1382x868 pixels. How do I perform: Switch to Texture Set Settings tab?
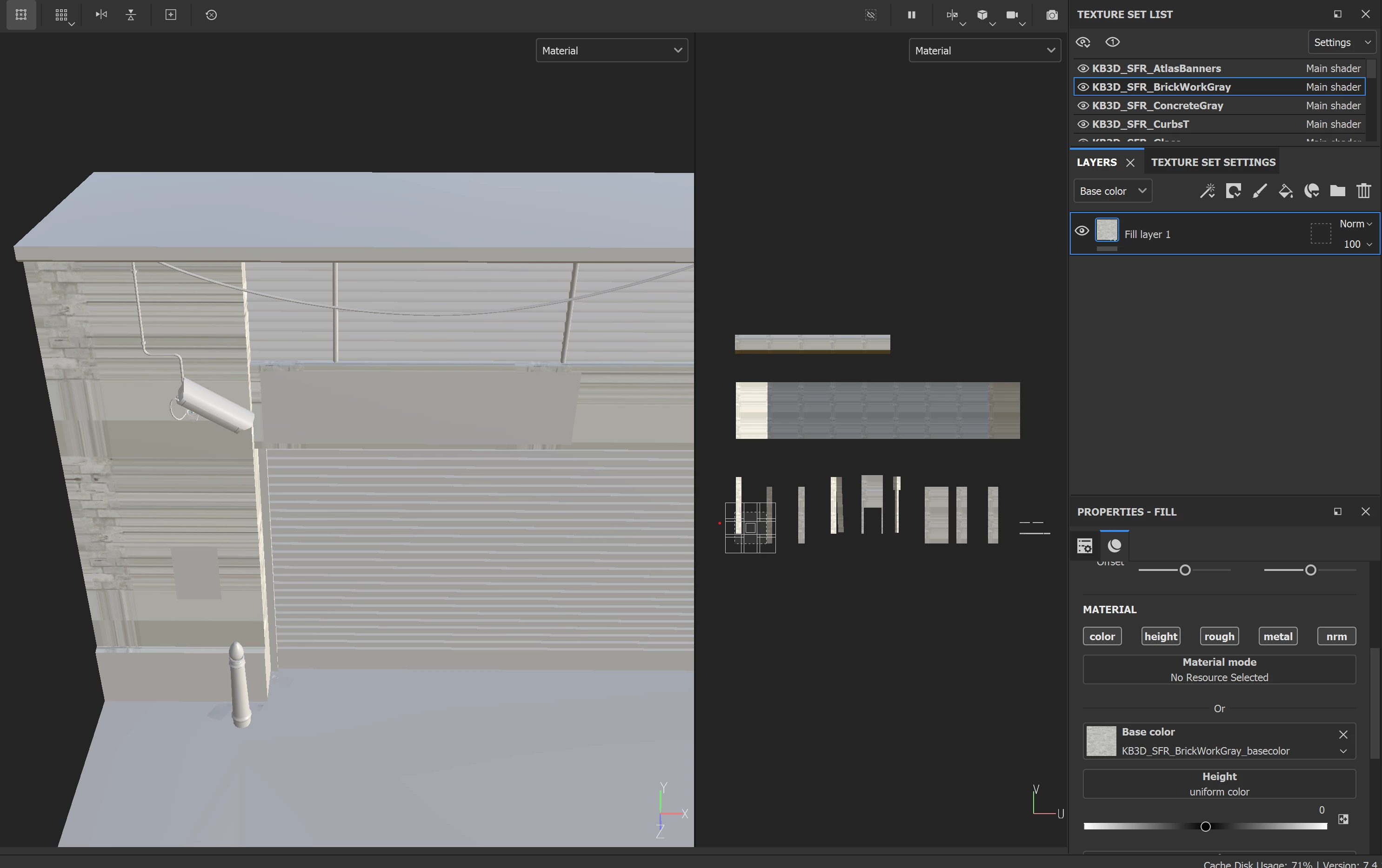click(1213, 162)
